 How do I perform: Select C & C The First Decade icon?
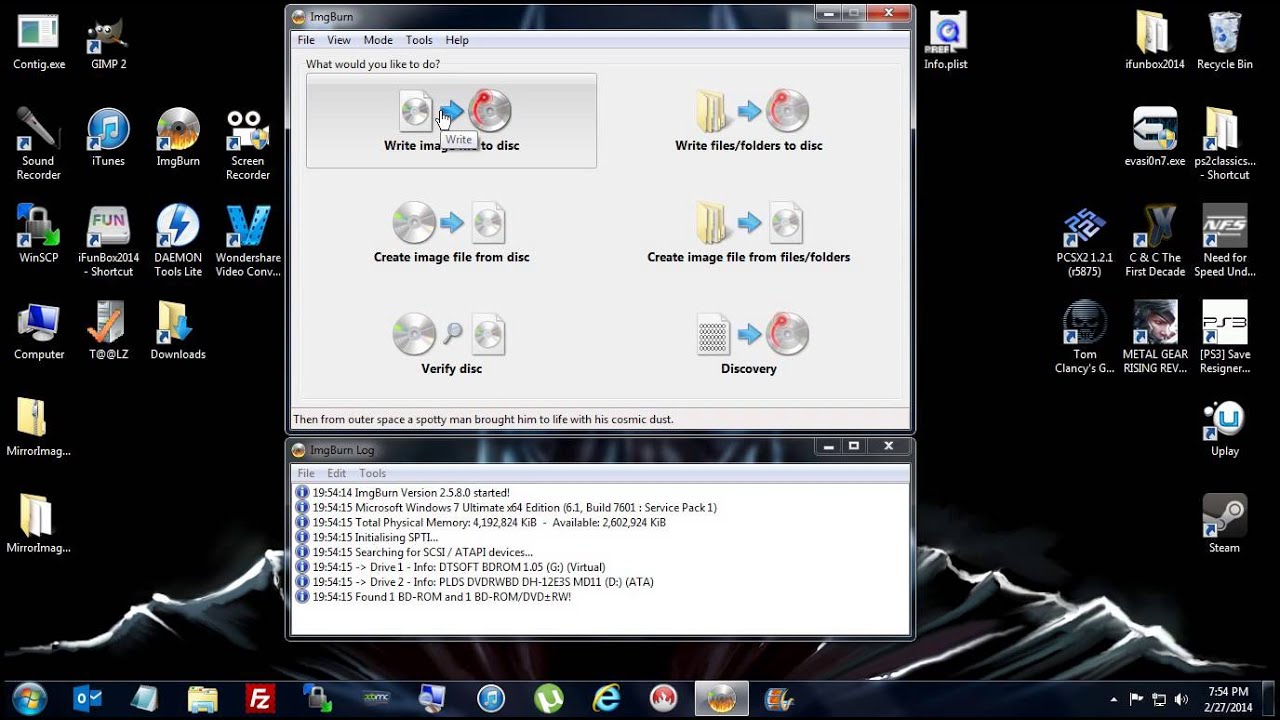[x=1155, y=241]
